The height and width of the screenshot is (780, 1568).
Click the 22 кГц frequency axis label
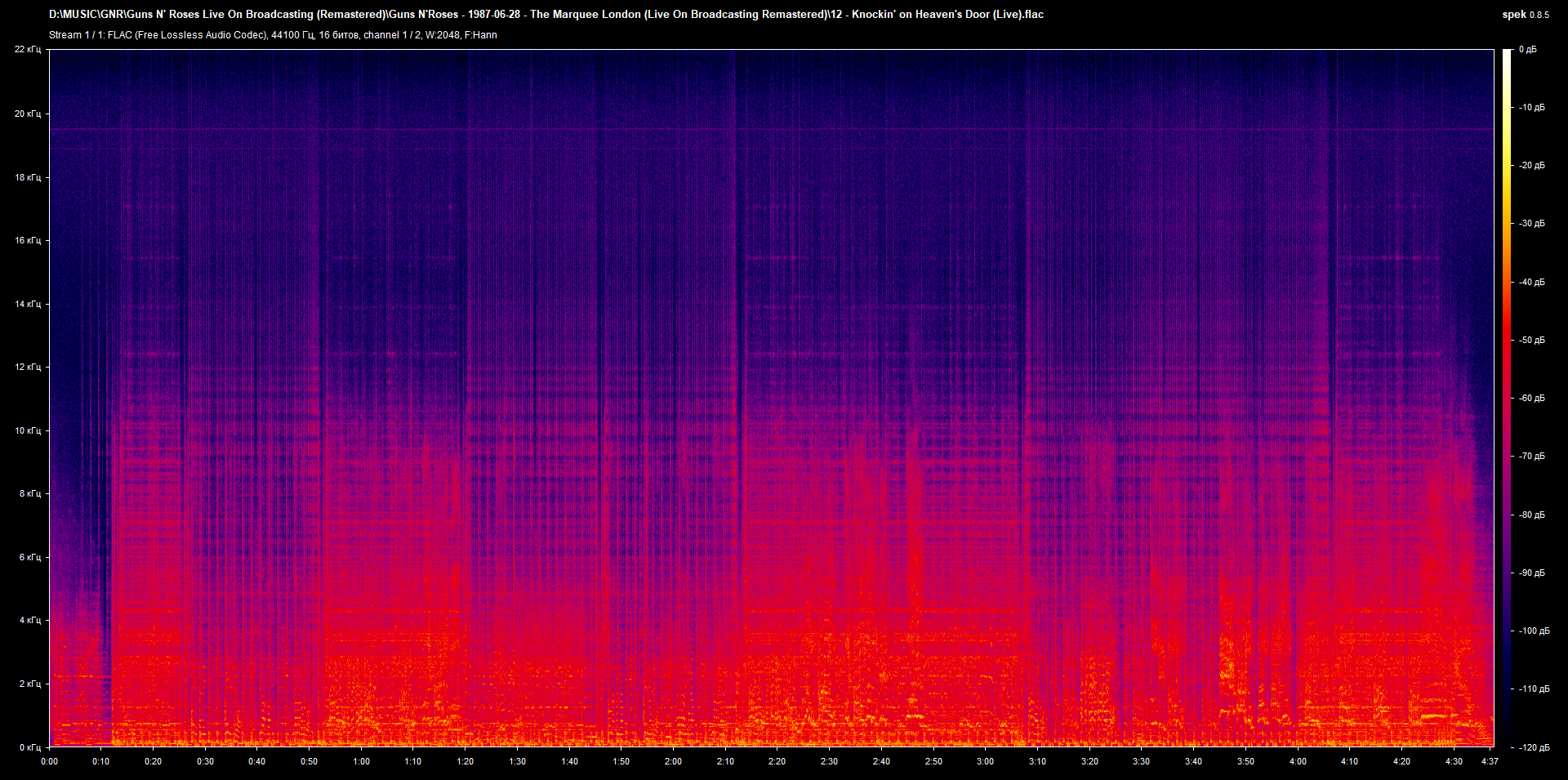click(x=28, y=50)
